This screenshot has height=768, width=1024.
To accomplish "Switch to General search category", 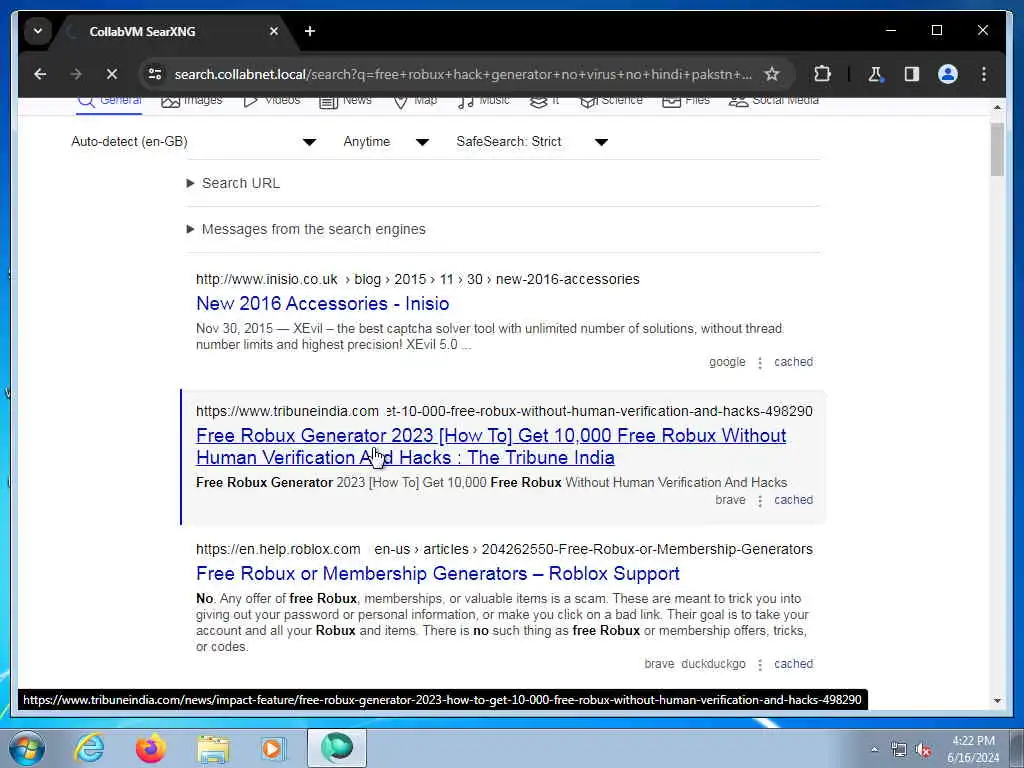I will coord(109,101).
